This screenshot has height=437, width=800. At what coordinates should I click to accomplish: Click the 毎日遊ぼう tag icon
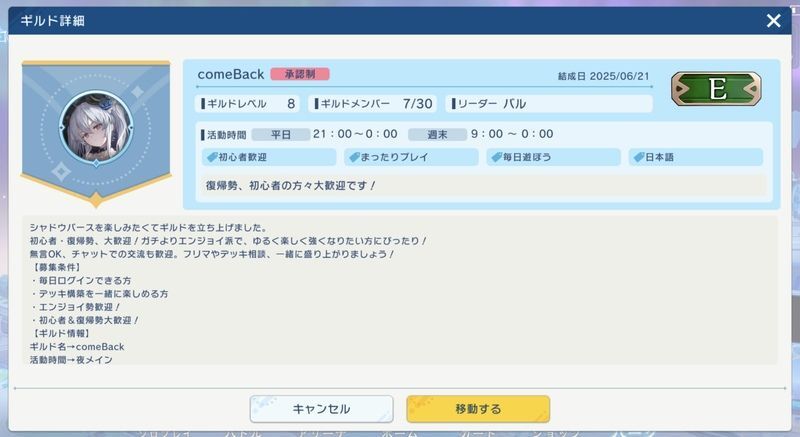(x=495, y=157)
